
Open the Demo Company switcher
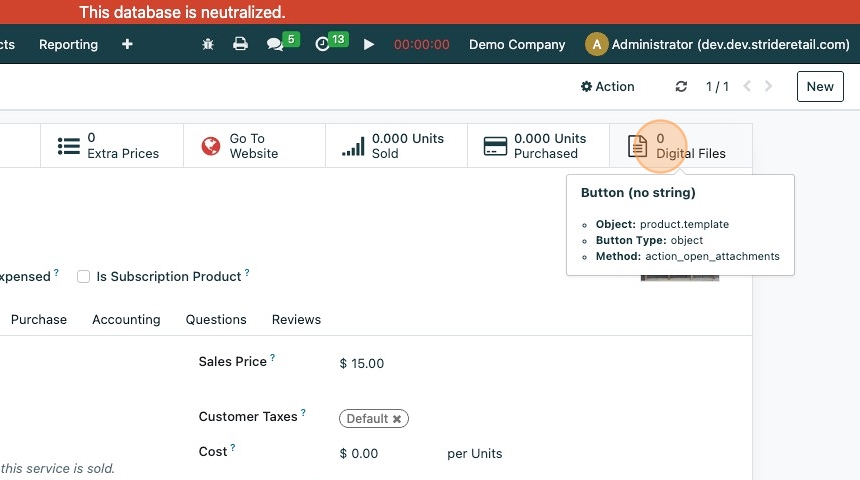(517, 45)
